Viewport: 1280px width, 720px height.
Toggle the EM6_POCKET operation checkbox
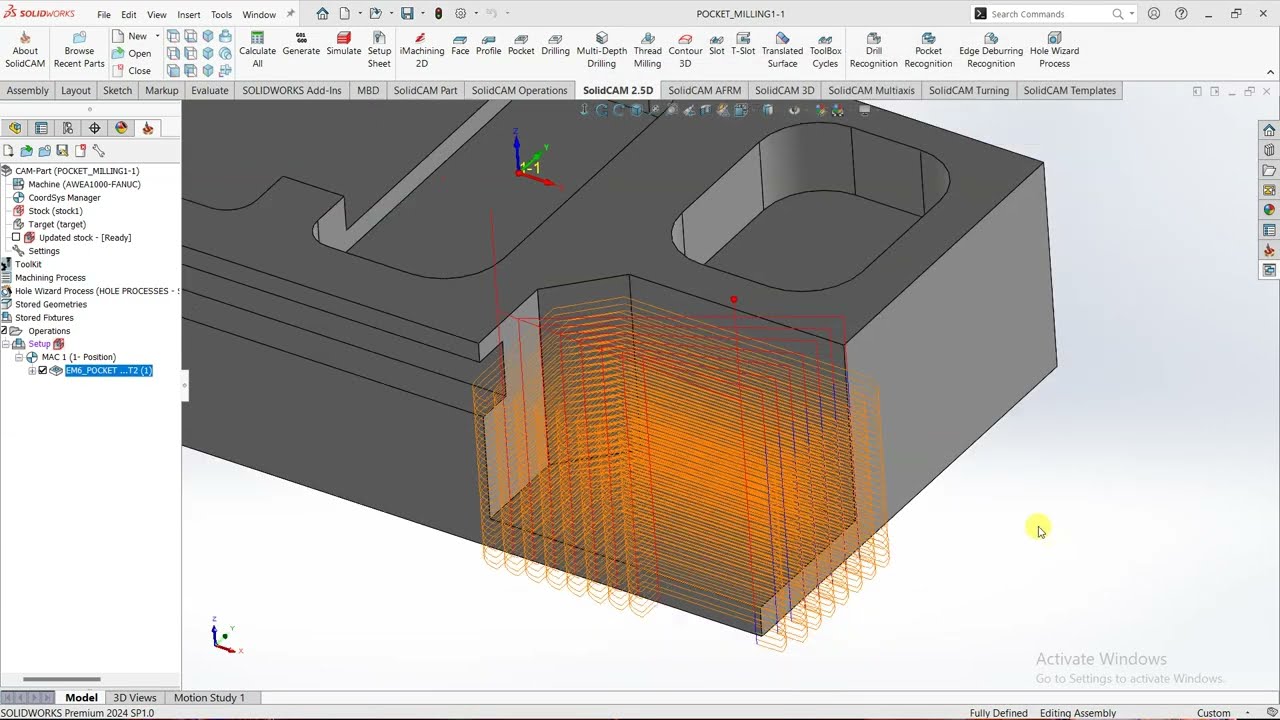(x=42, y=371)
